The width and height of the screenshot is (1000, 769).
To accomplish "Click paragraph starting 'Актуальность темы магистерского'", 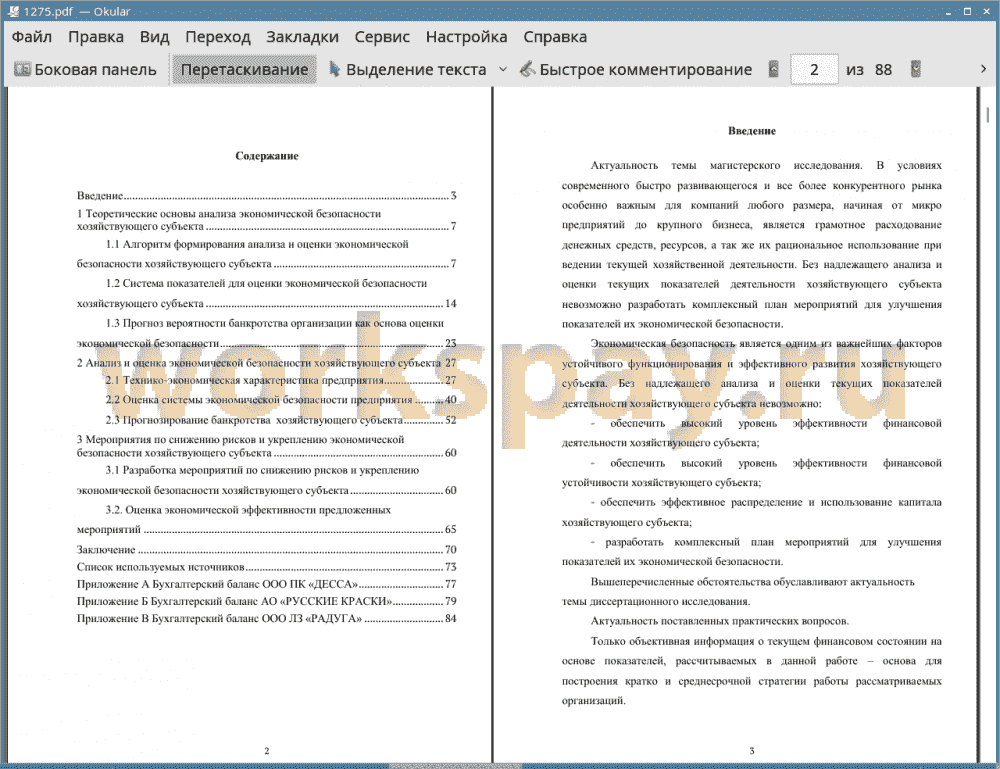I will point(752,245).
